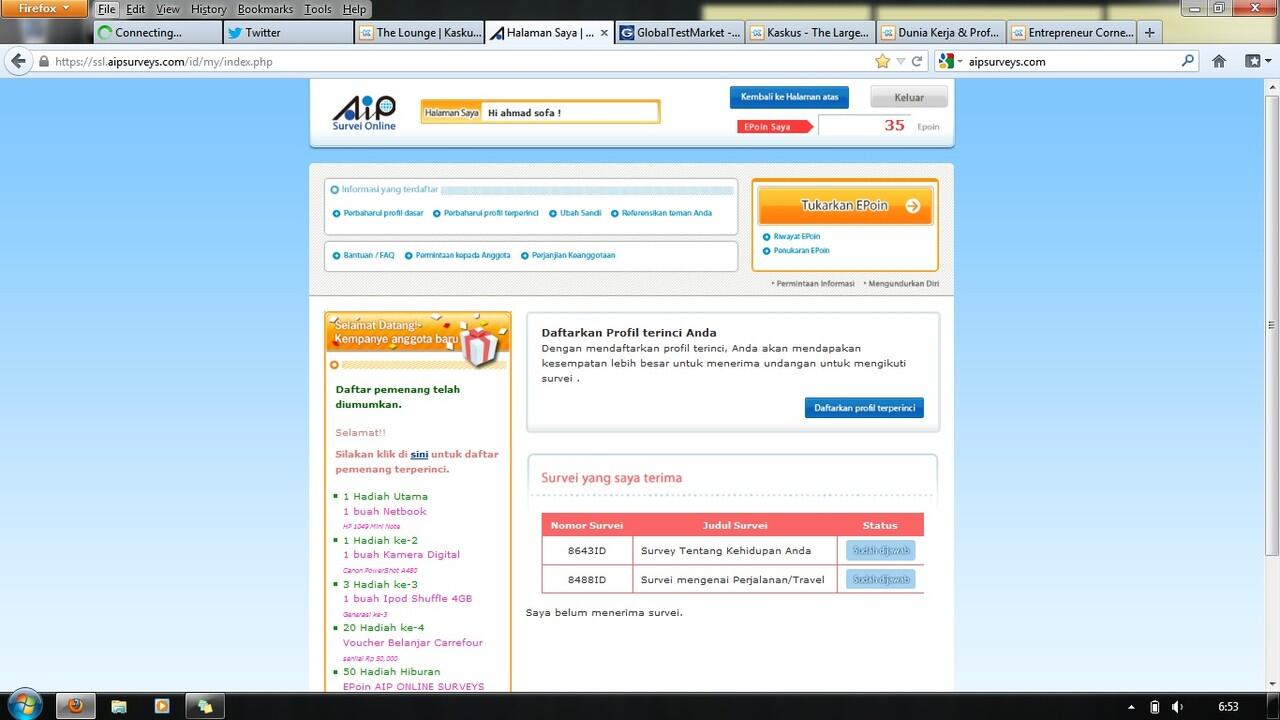Switch to The Lounge Kaskus tab
Viewport: 1280px width, 720px height.
(419, 32)
